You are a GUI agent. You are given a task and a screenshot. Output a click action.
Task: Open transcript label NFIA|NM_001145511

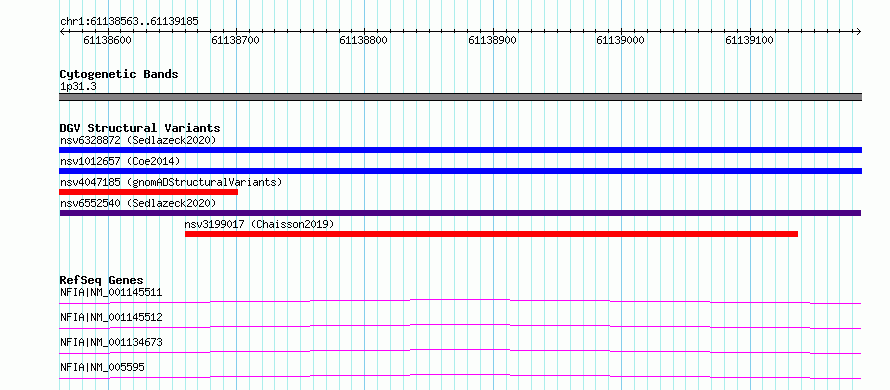tap(111, 293)
